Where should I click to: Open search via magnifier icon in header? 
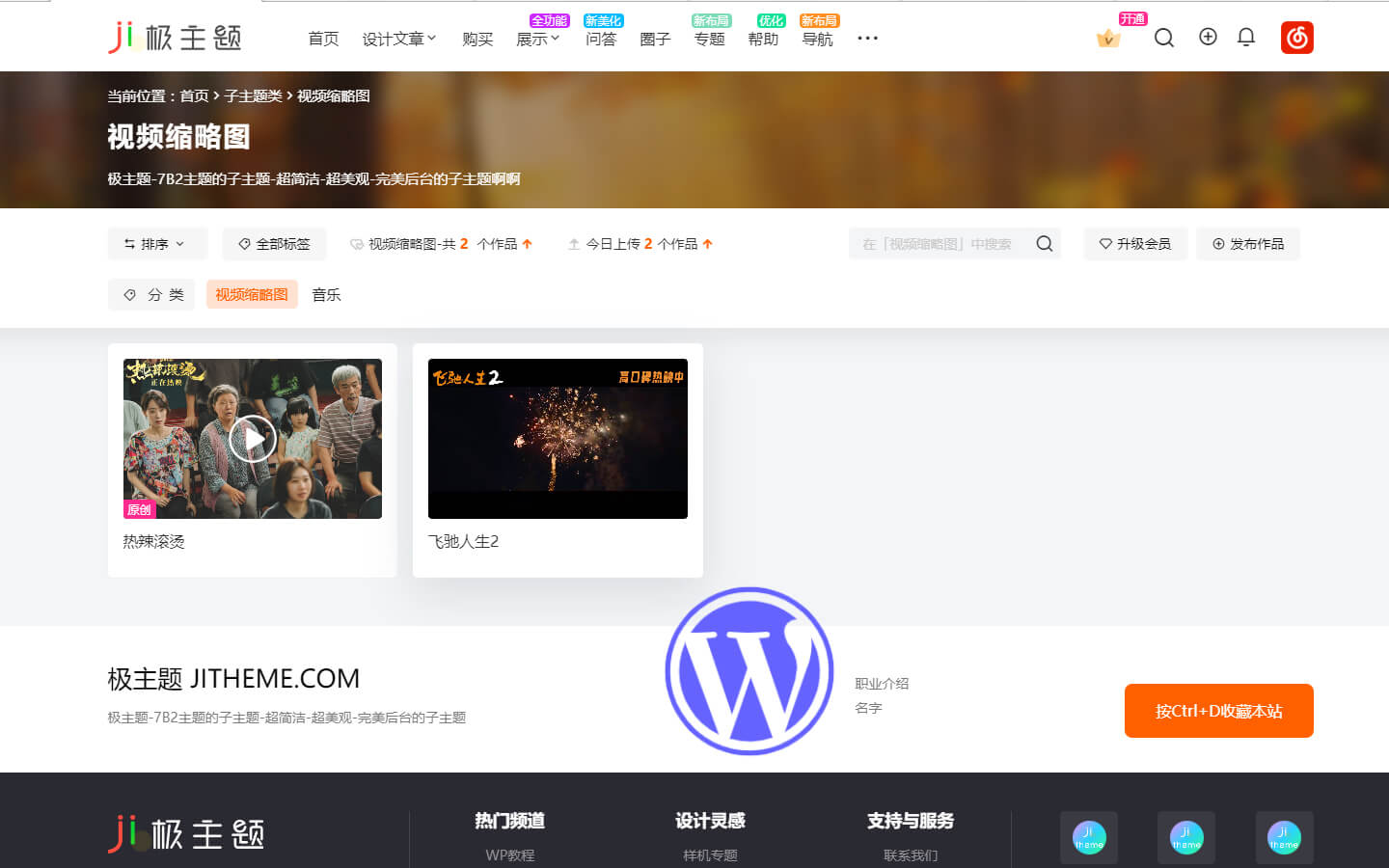pos(1164,38)
